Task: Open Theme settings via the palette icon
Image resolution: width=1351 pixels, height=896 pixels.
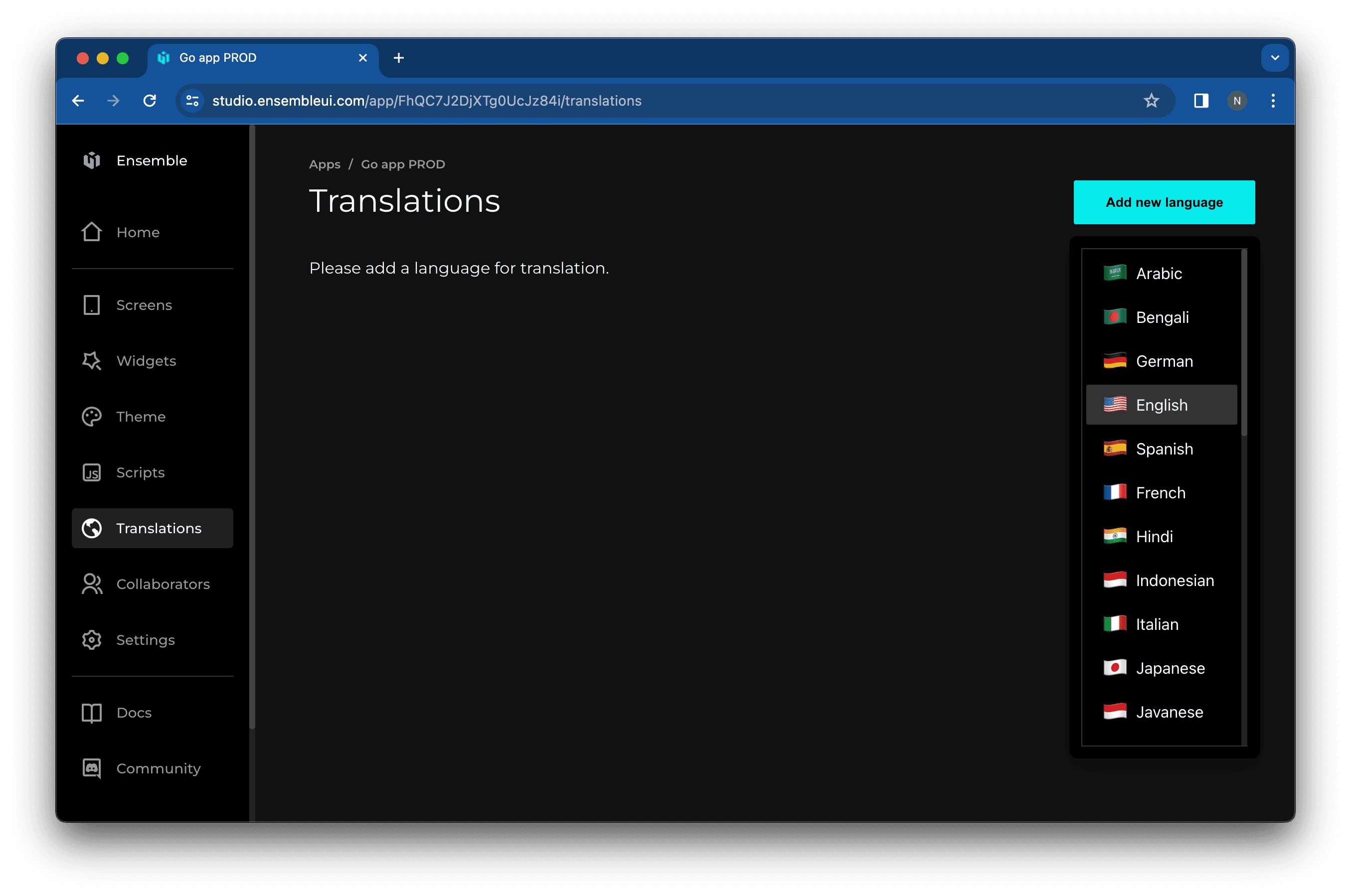Action: tap(91, 416)
